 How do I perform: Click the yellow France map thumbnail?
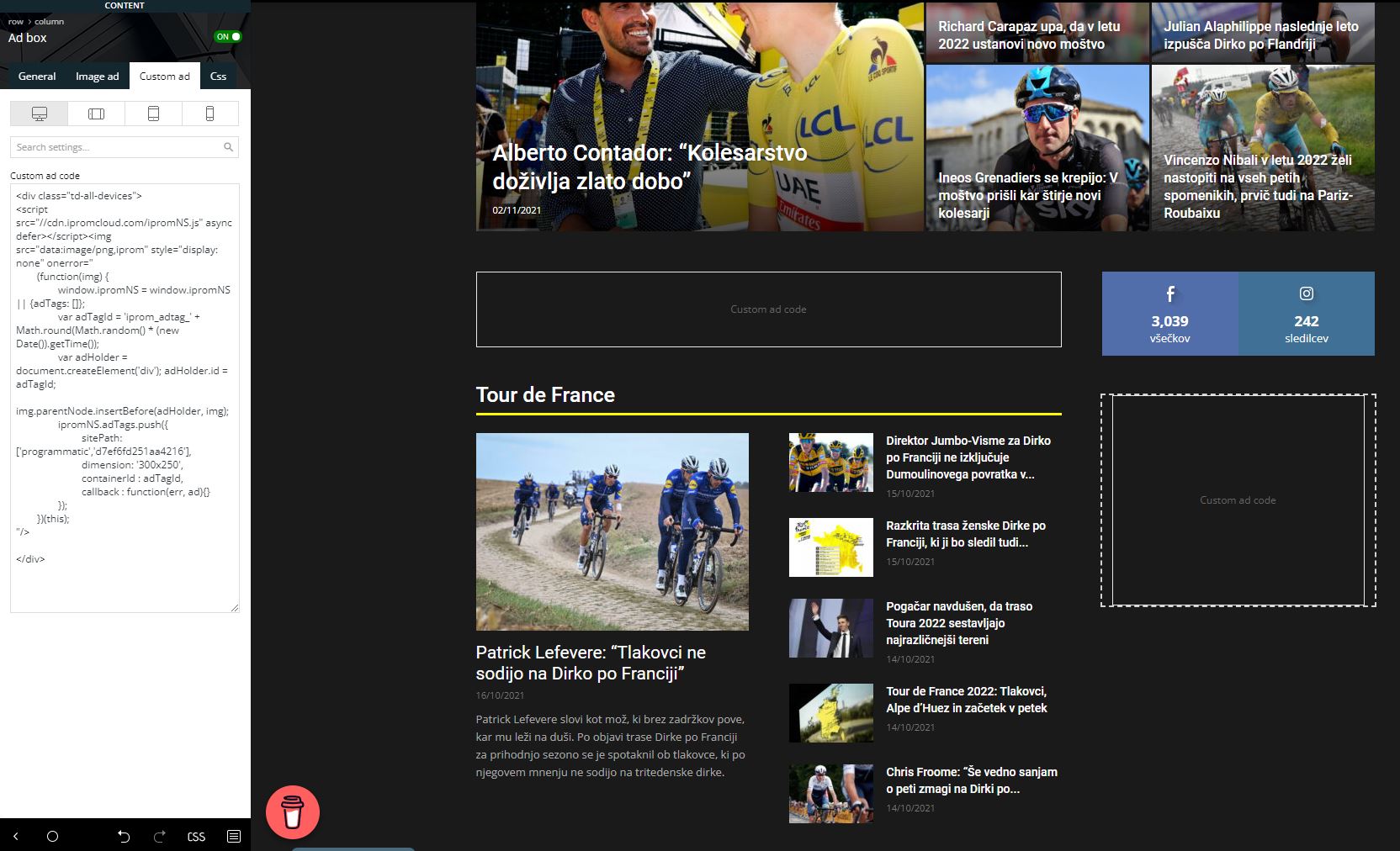pos(831,547)
